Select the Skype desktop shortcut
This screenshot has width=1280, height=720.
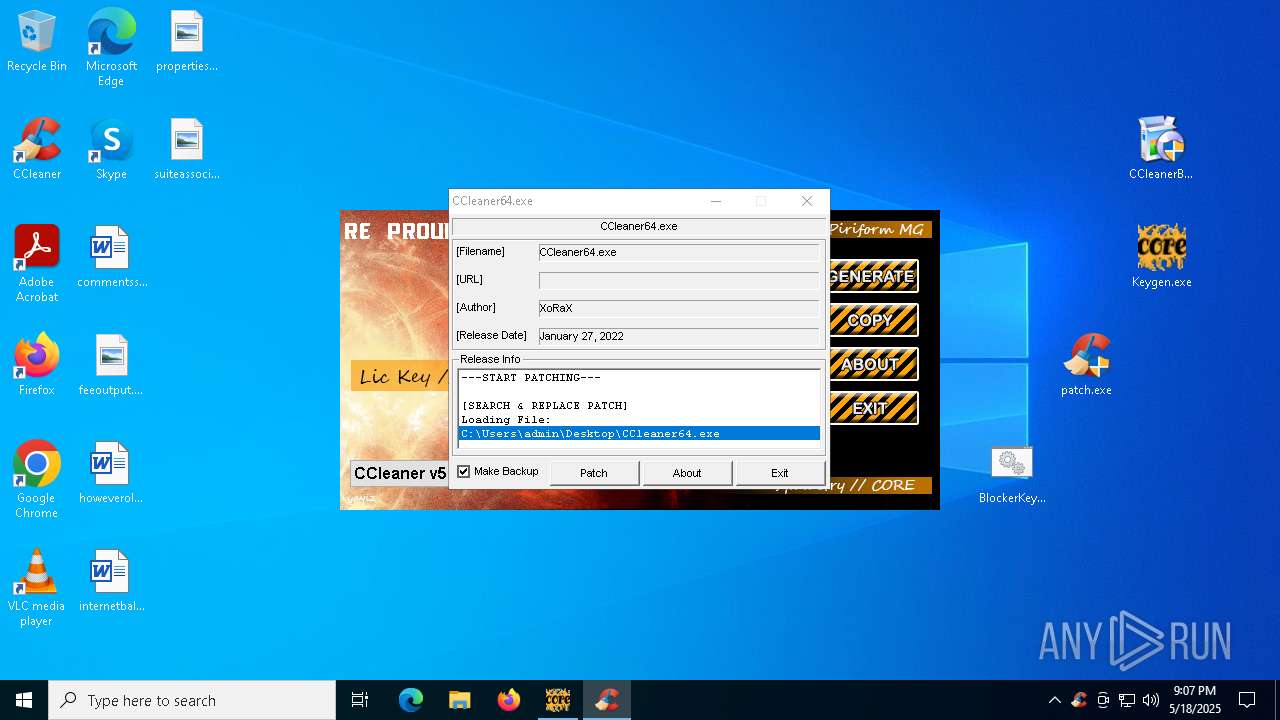click(x=111, y=150)
